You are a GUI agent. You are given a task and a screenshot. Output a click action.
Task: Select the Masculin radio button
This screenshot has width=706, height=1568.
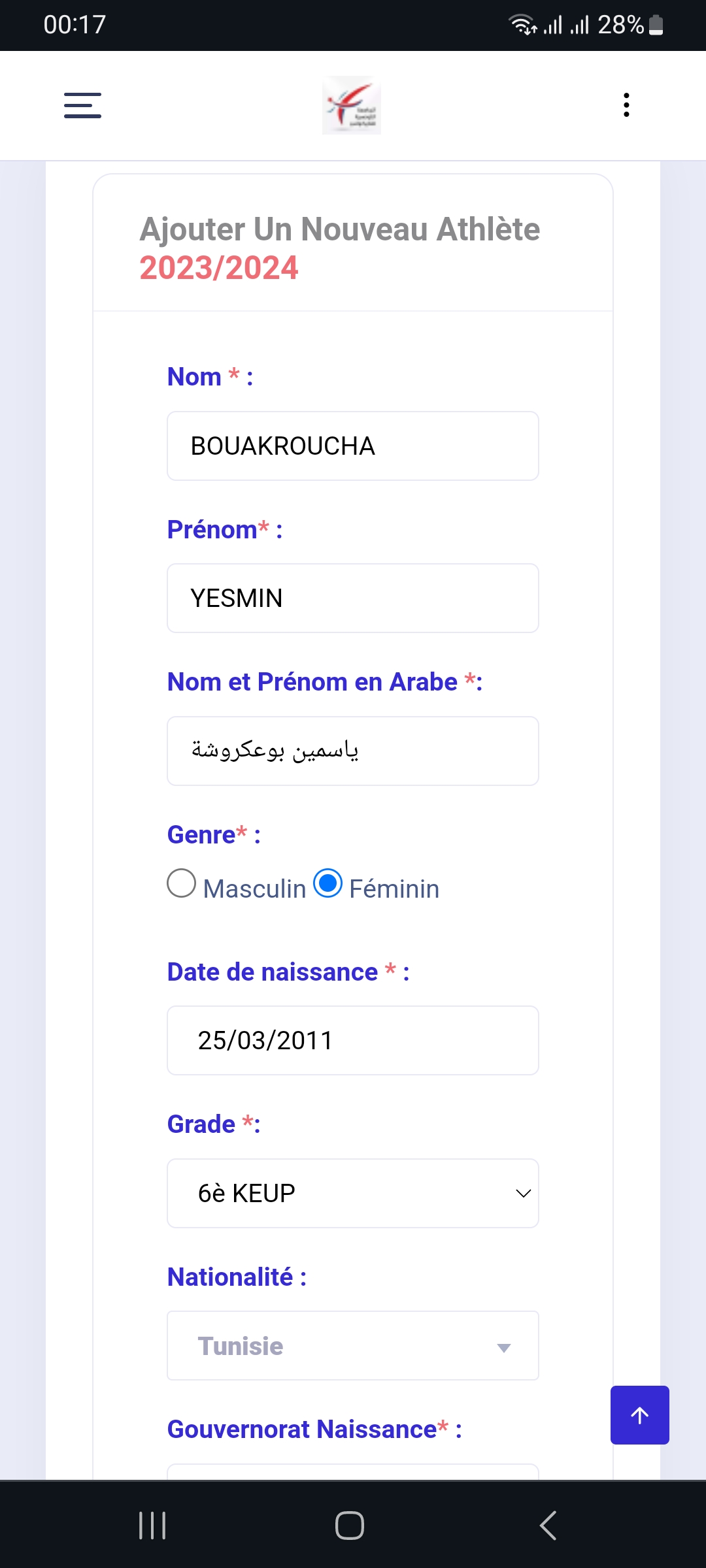click(182, 883)
